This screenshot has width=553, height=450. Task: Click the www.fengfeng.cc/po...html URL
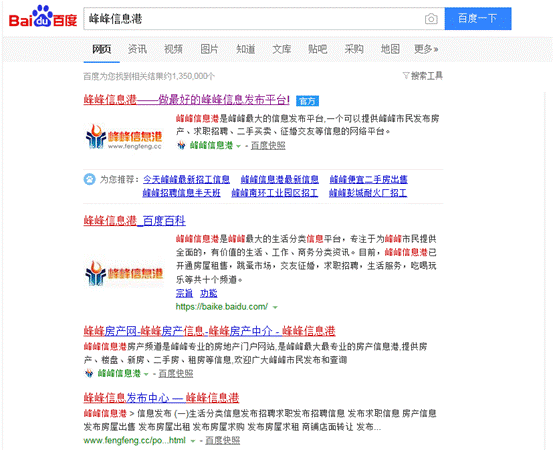(134, 440)
